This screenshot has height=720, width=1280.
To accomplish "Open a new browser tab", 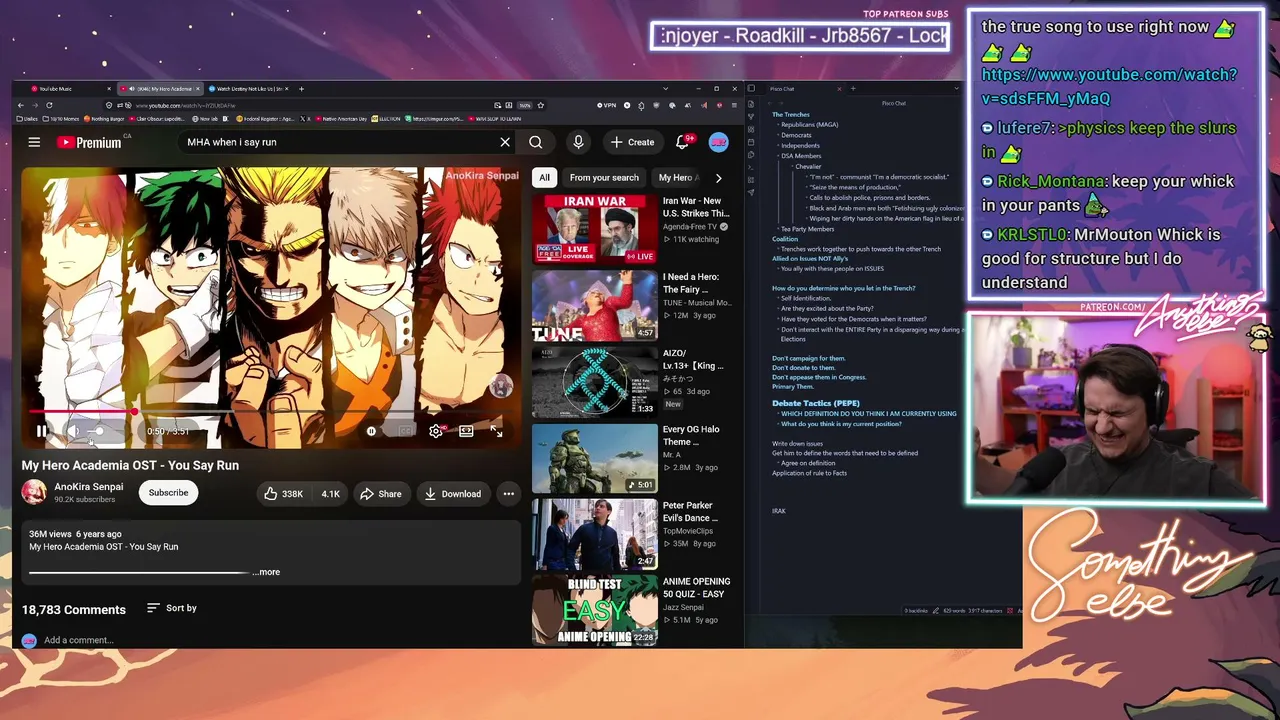I will pos(301,89).
